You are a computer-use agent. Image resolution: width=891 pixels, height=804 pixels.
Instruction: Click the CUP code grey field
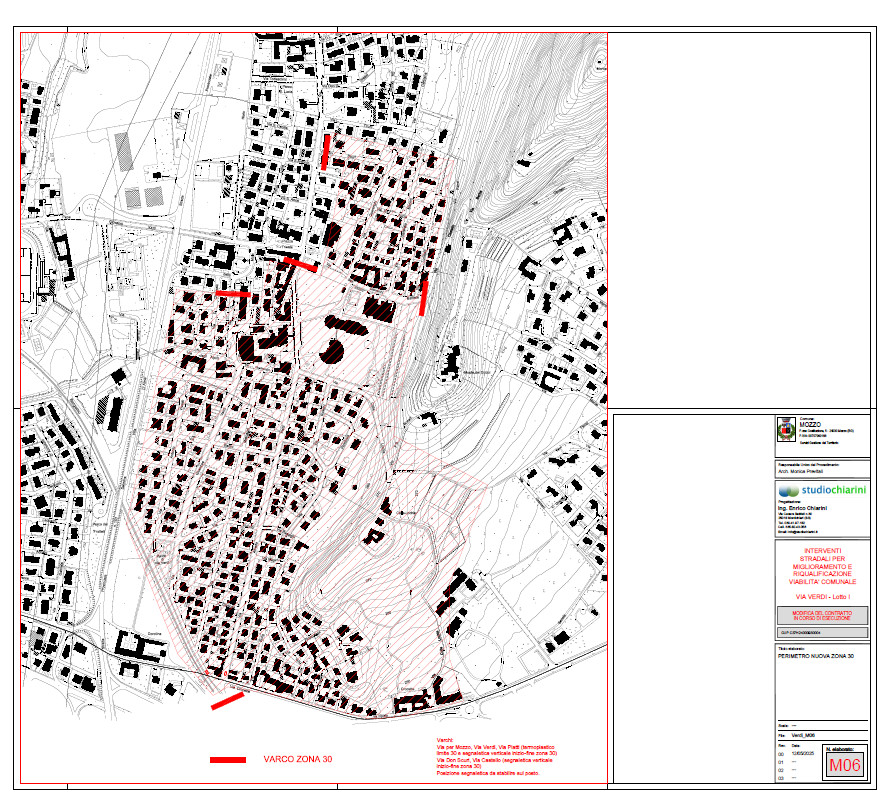pos(822,632)
